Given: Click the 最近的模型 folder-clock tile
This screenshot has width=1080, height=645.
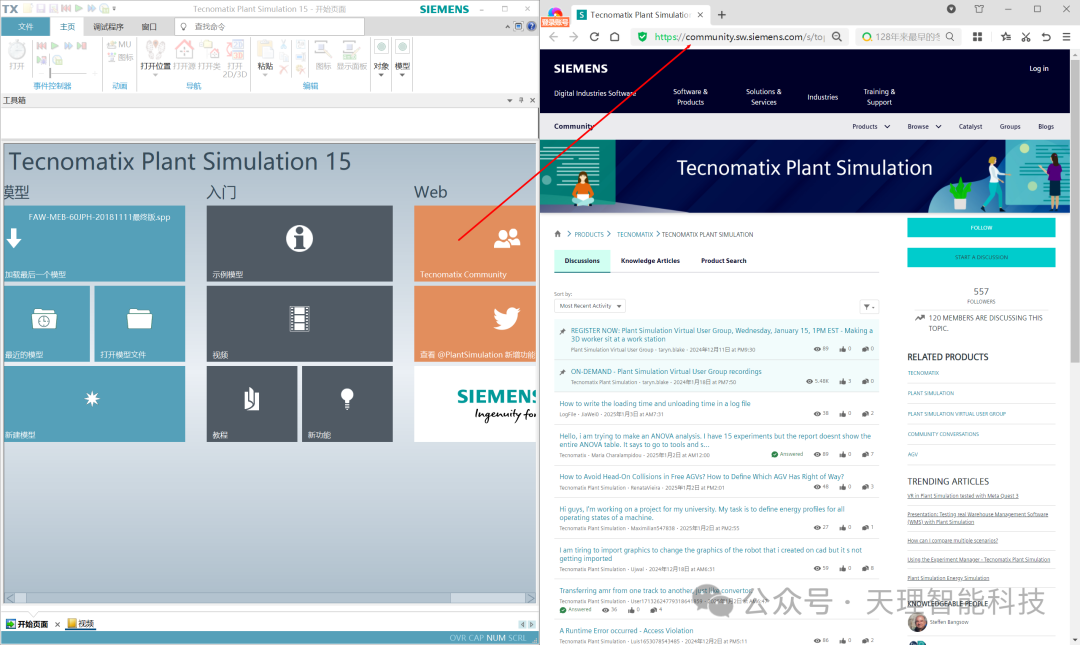Looking at the screenshot, I should pos(47,324).
